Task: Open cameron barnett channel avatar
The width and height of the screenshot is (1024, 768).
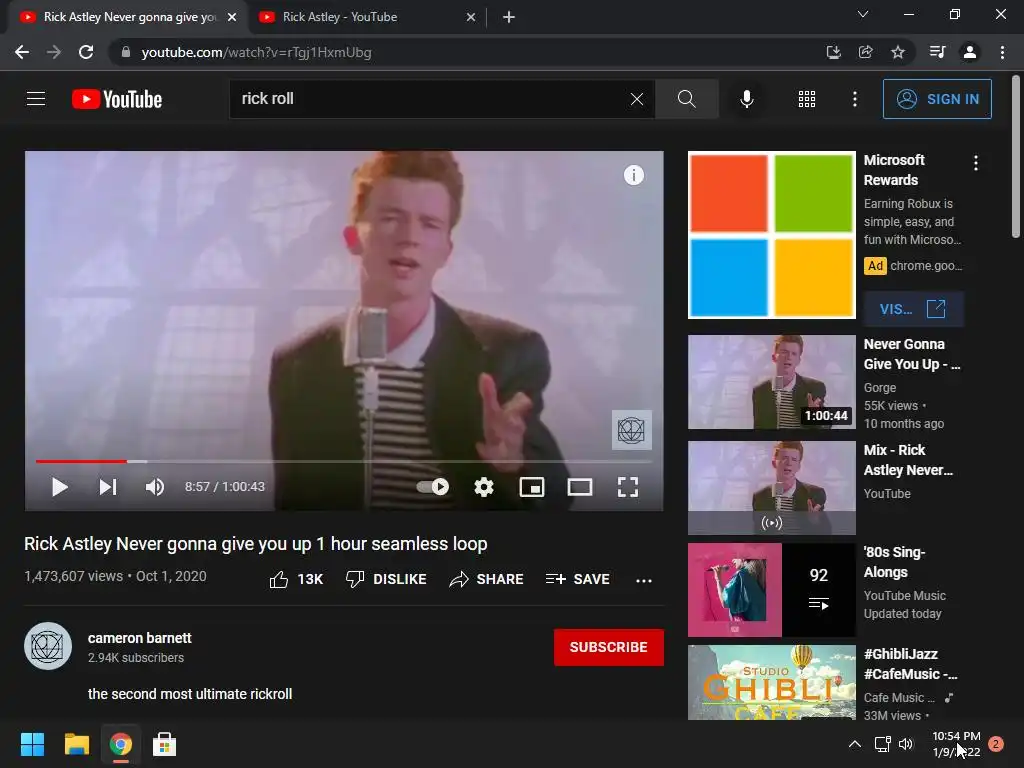Action: 48,647
